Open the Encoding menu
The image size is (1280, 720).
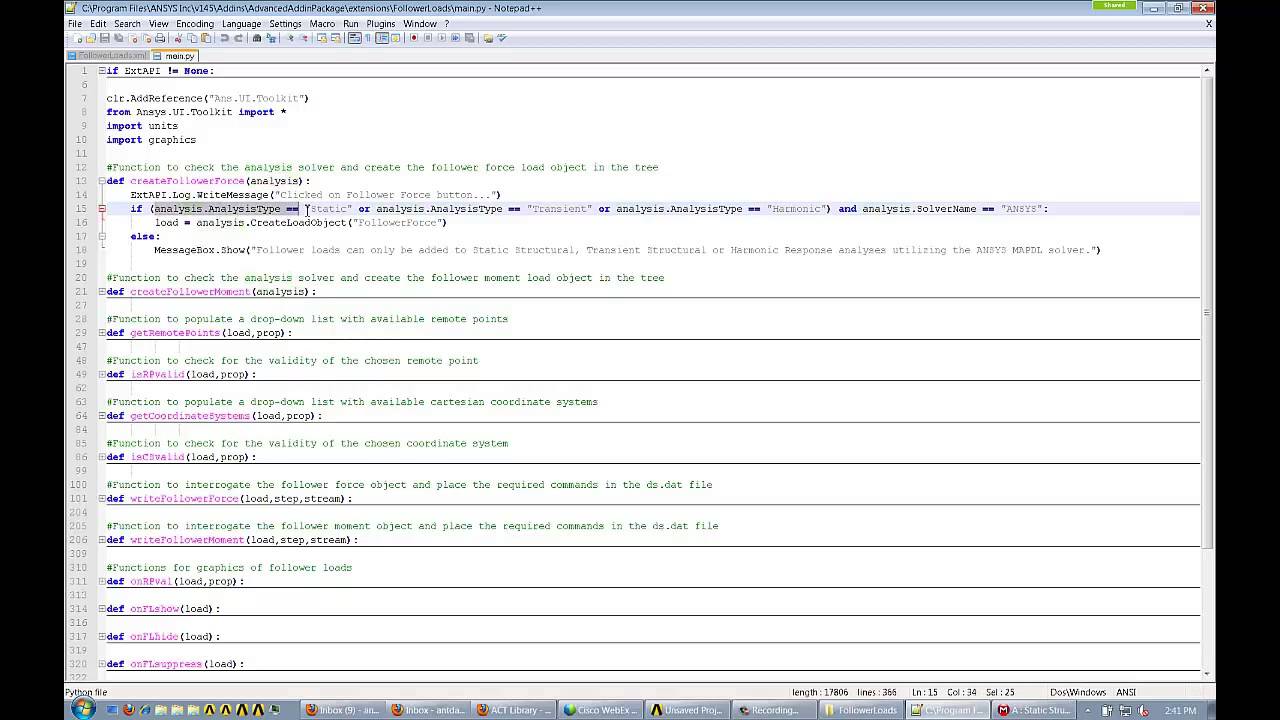point(195,23)
